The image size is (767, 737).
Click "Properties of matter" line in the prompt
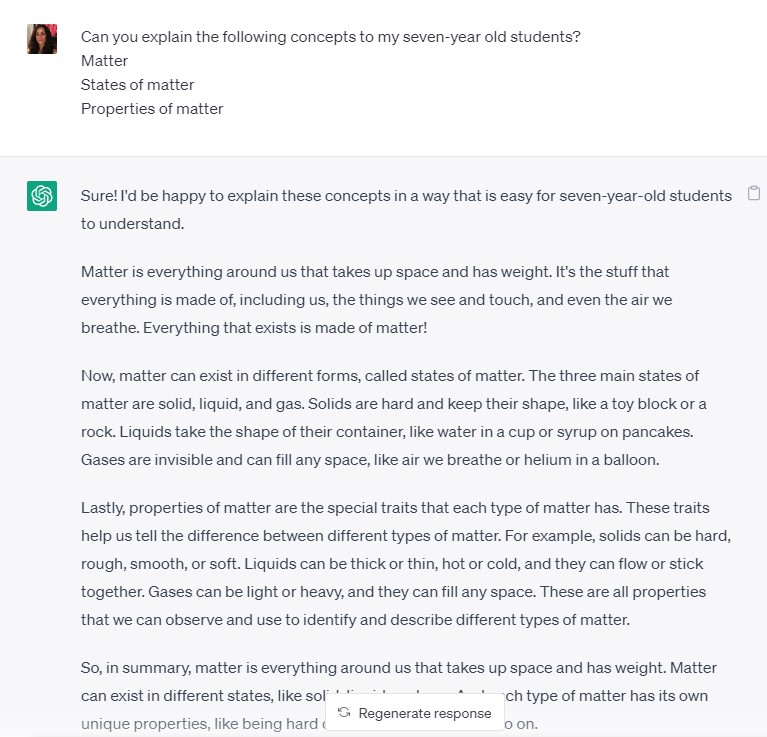pyautogui.click(x=152, y=109)
